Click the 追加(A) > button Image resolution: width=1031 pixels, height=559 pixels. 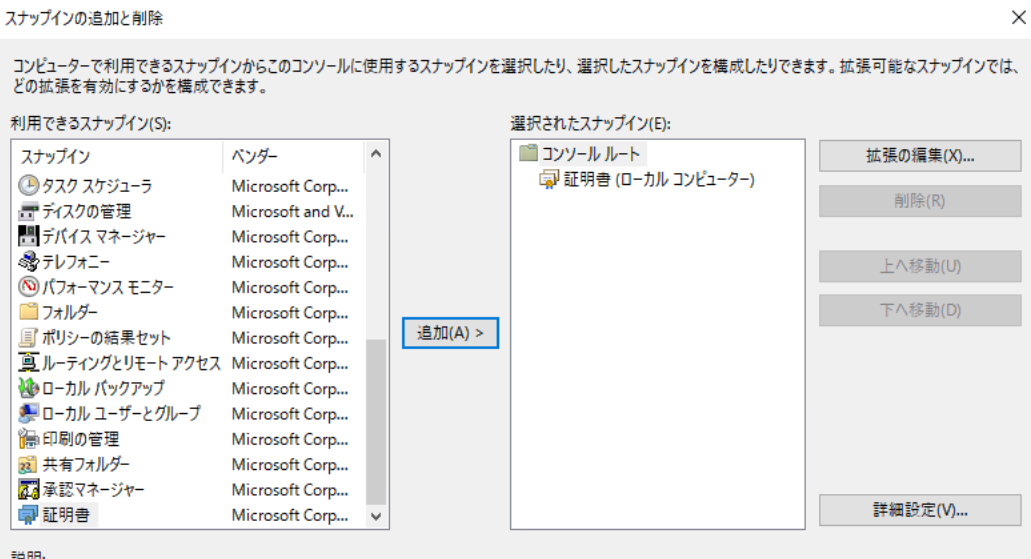coord(450,333)
